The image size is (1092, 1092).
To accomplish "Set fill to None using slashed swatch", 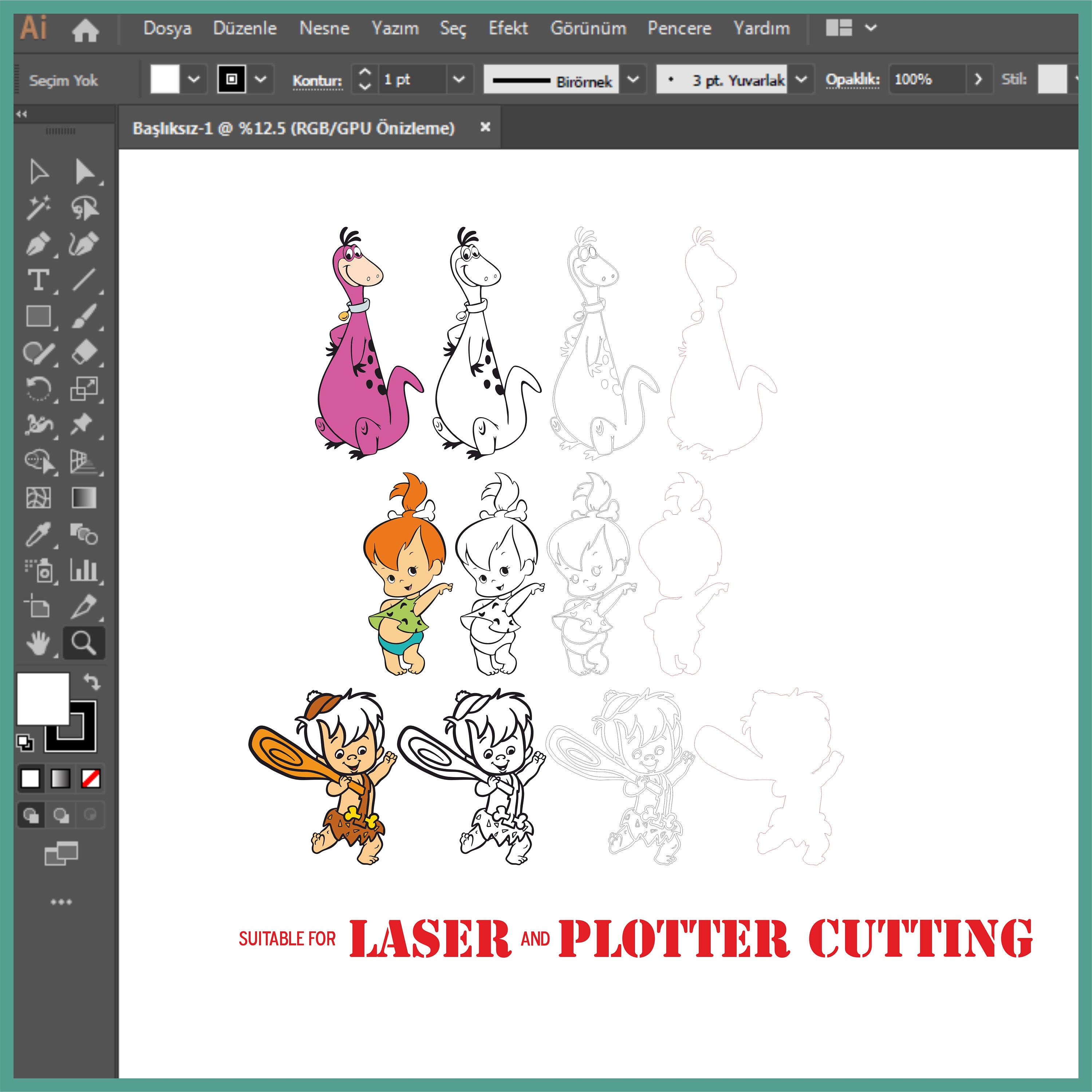I will [90, 779].
